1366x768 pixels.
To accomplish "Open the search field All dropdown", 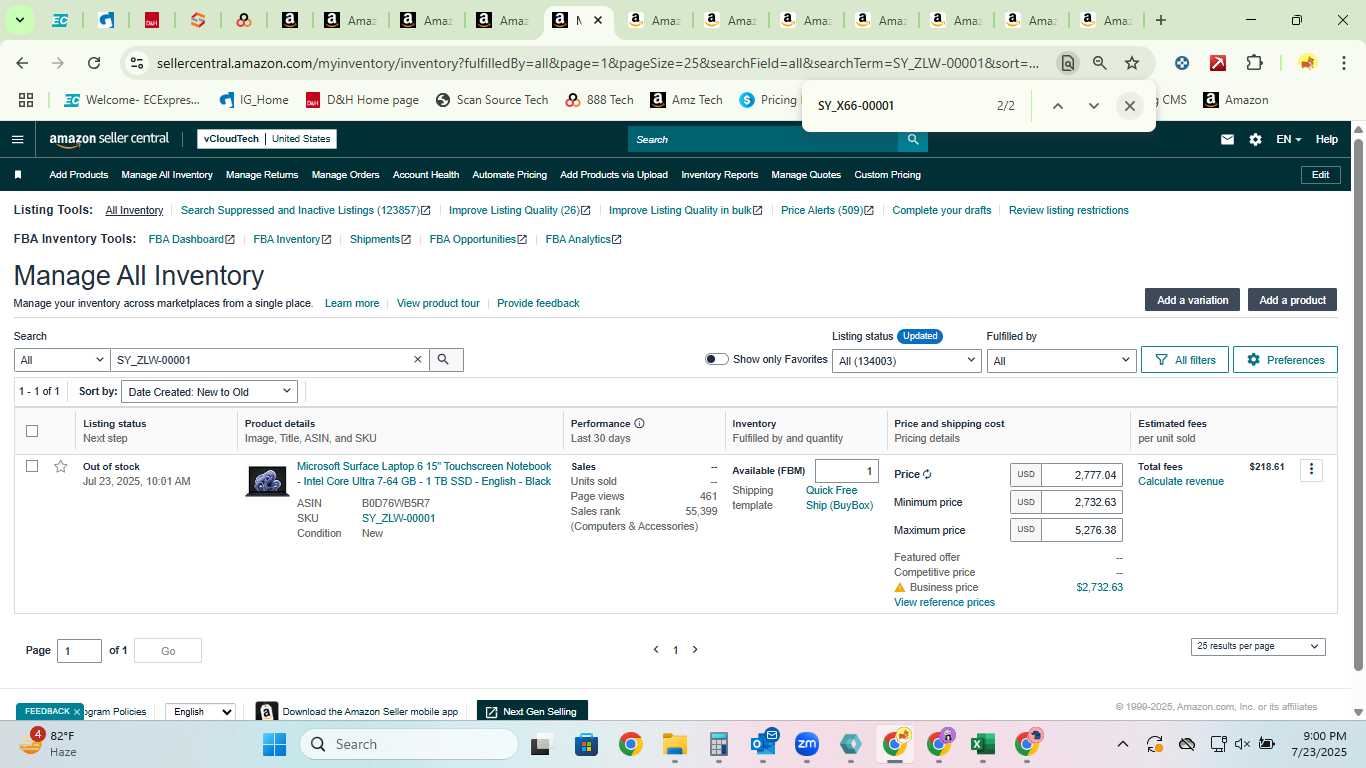I will click(62, 360).
